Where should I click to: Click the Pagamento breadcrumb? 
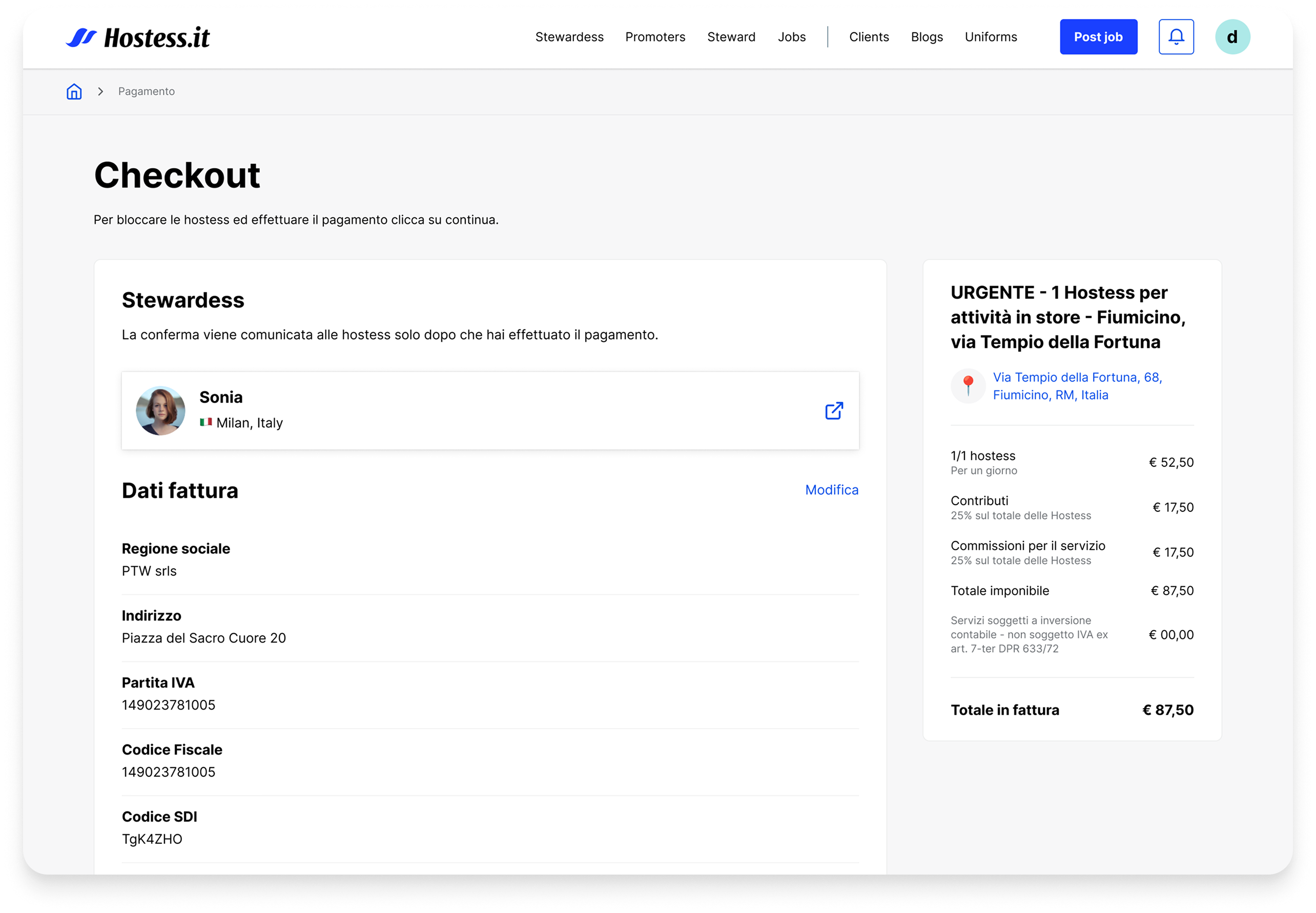pyautogui.click(x=147, y=92)
